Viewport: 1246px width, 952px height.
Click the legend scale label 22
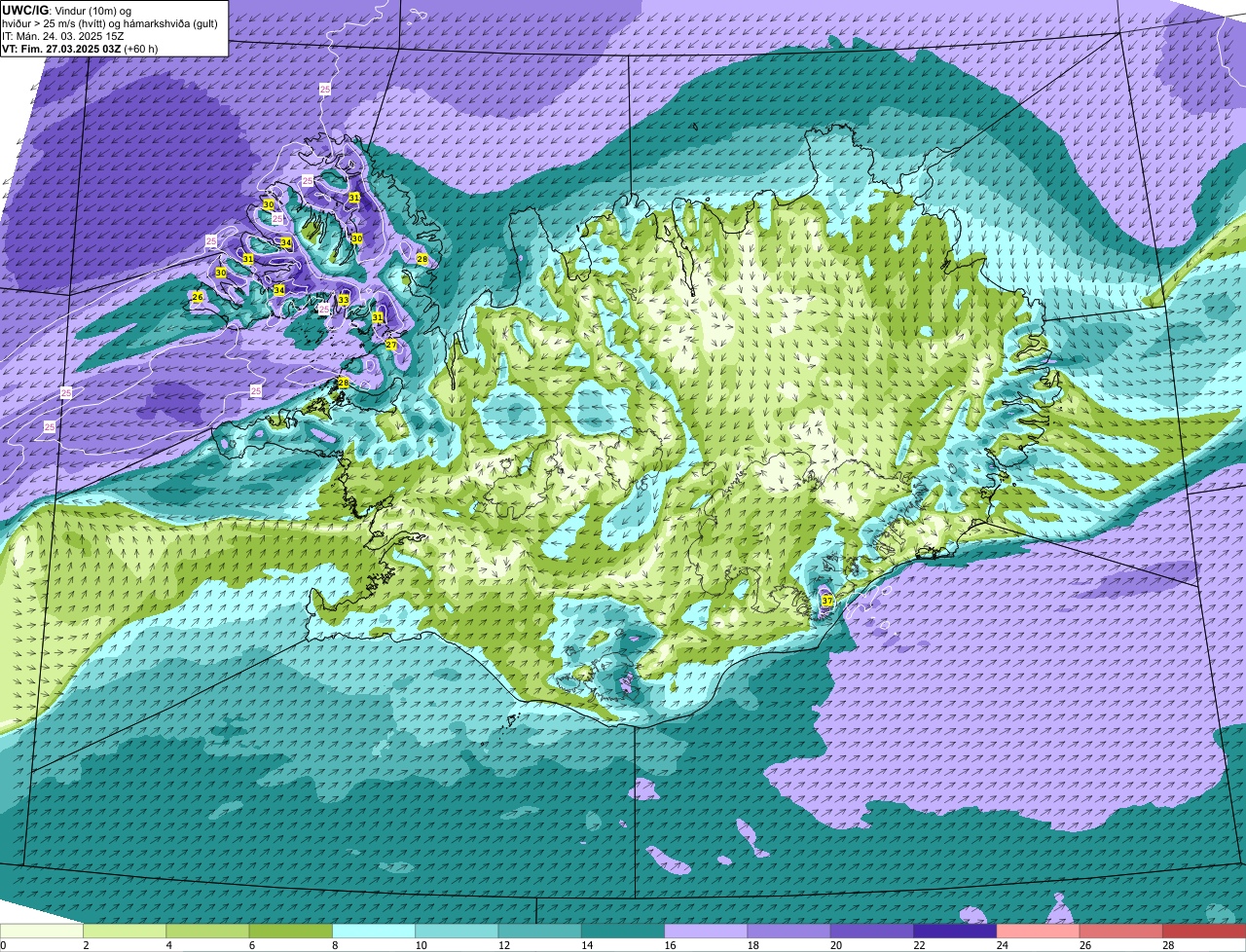(x=918, y=945)
